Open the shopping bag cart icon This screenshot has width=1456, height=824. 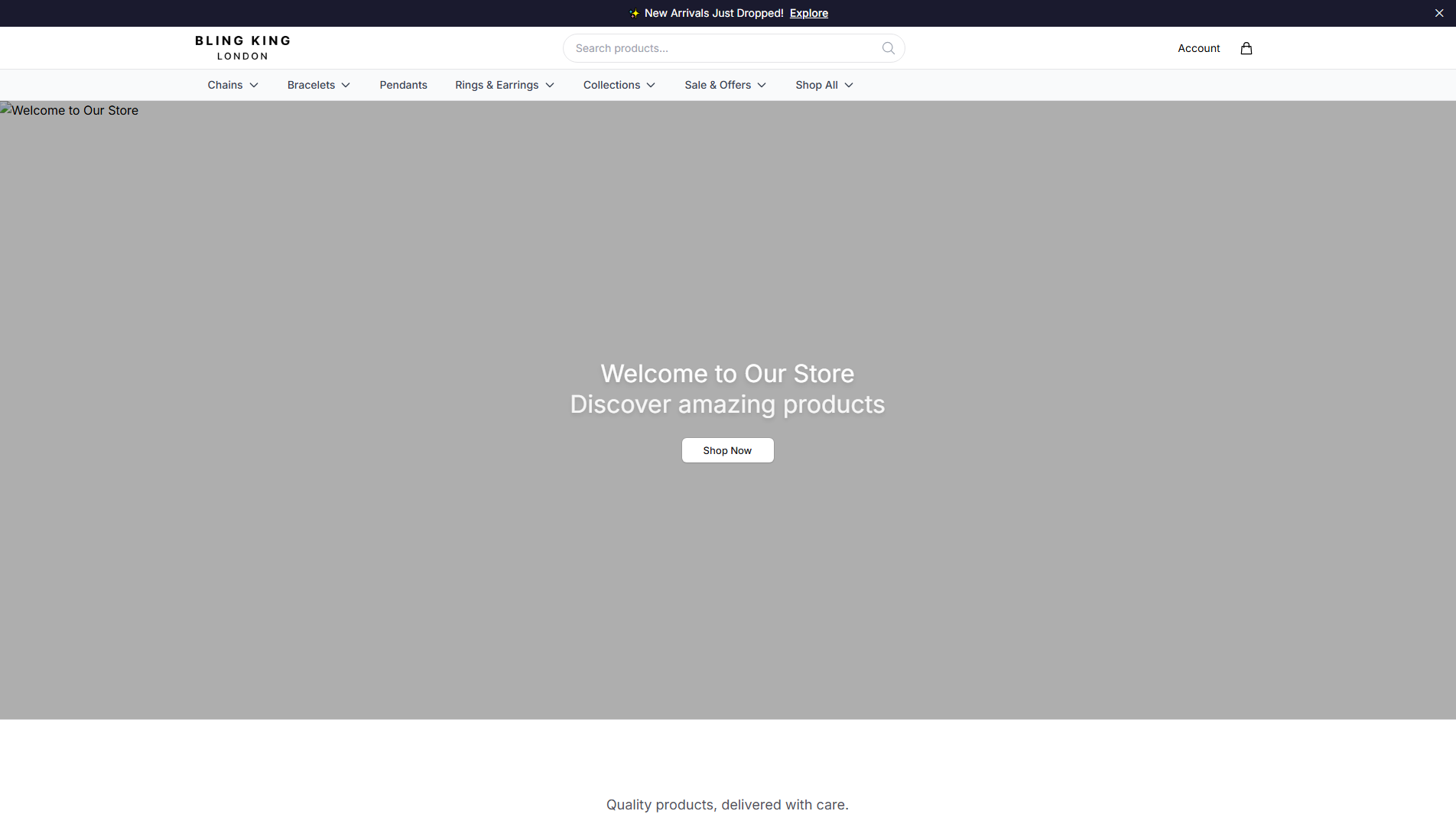(1246, 48)
